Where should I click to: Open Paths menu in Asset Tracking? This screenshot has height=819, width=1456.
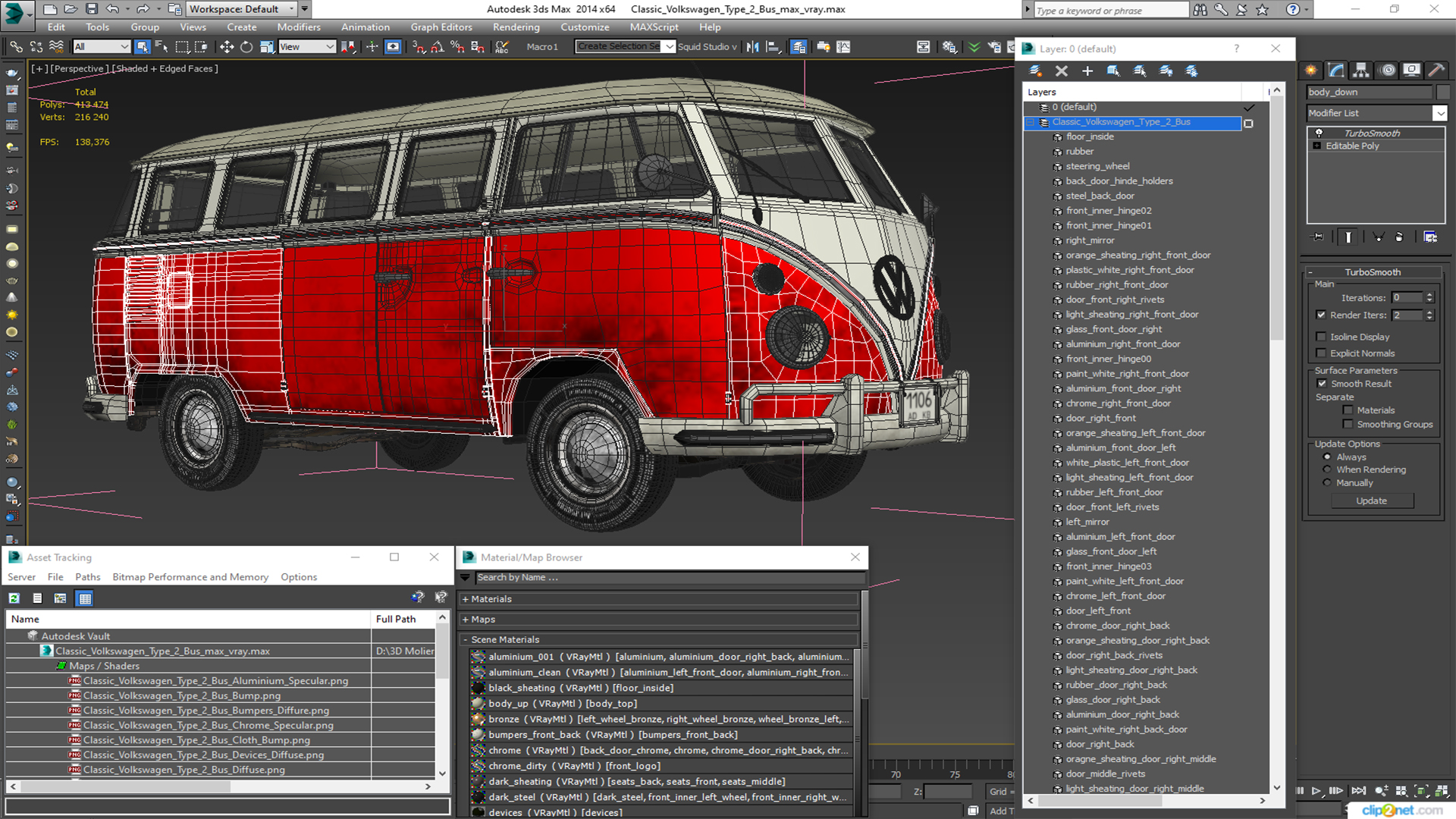[x=88, y=577]
